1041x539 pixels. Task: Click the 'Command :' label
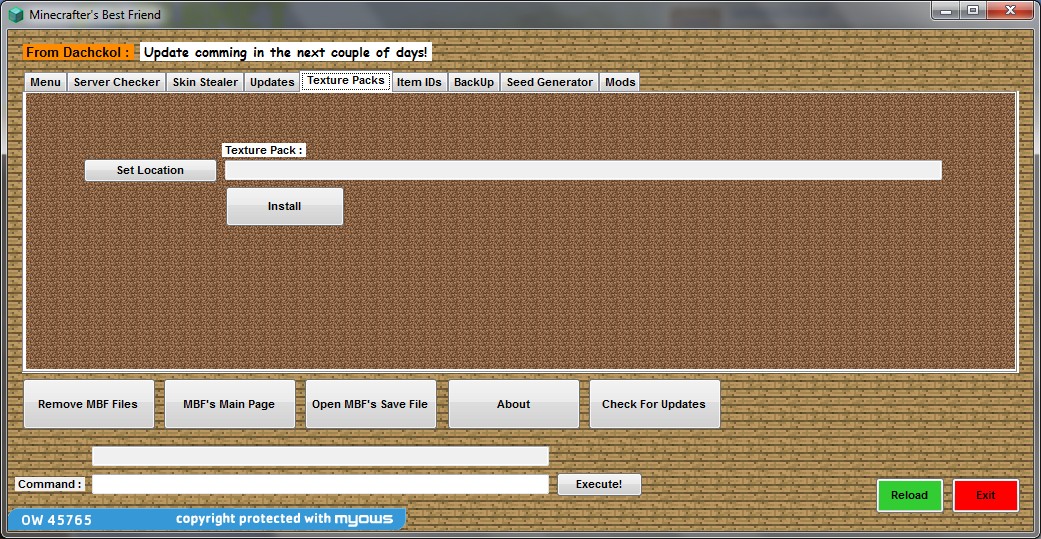tap(50, 485)
